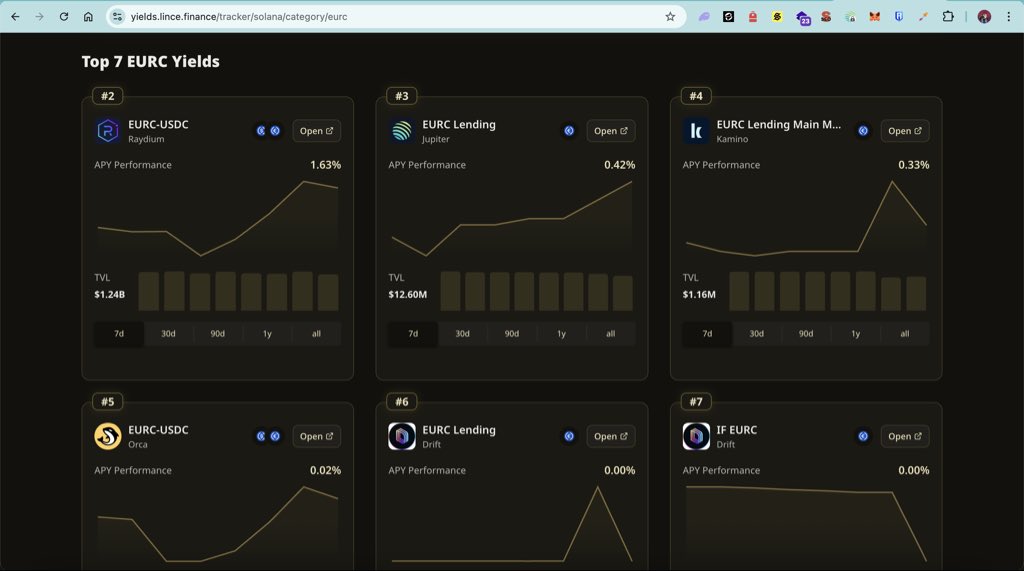Select 30d range on Raydium card
This screenshot has width=1024, height=571.
168,334
